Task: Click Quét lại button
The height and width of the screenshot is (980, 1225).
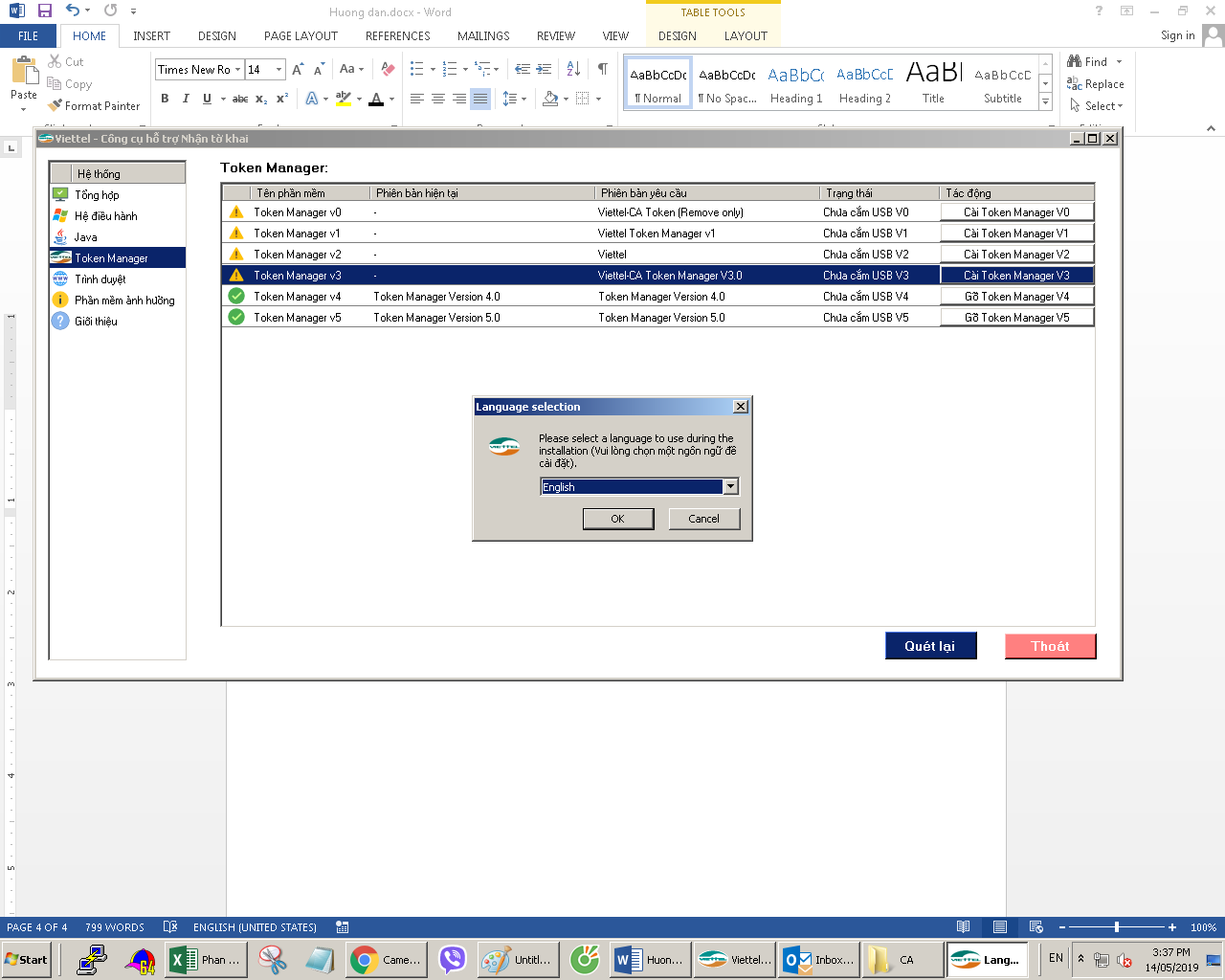Action: (x=930, y=646)
